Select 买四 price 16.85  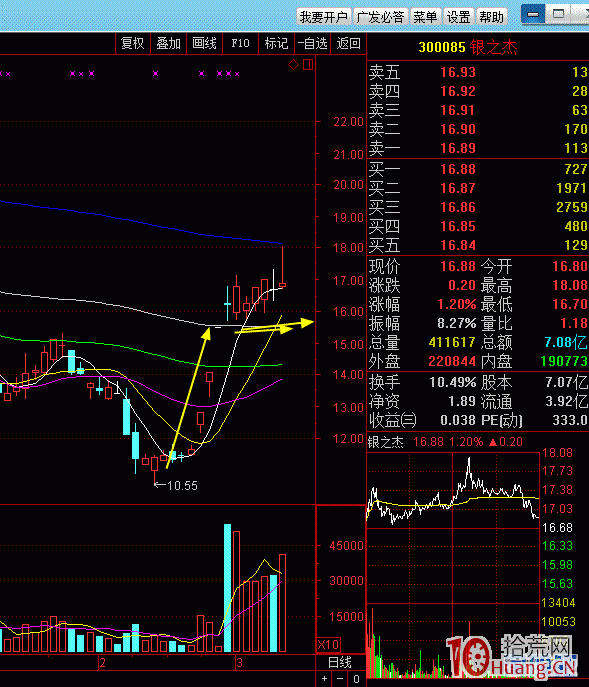(458, 226)
